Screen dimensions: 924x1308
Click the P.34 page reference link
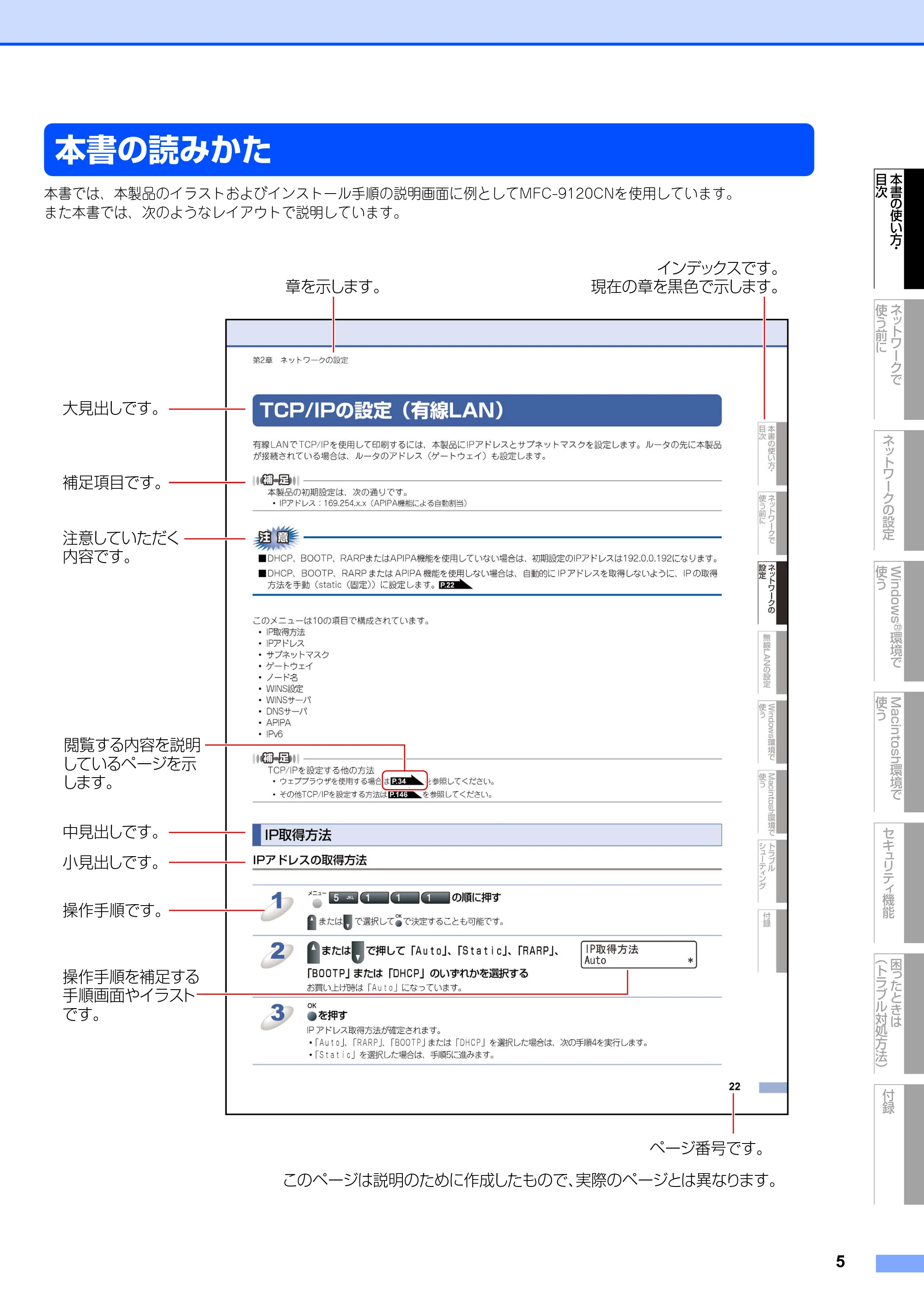407,781
